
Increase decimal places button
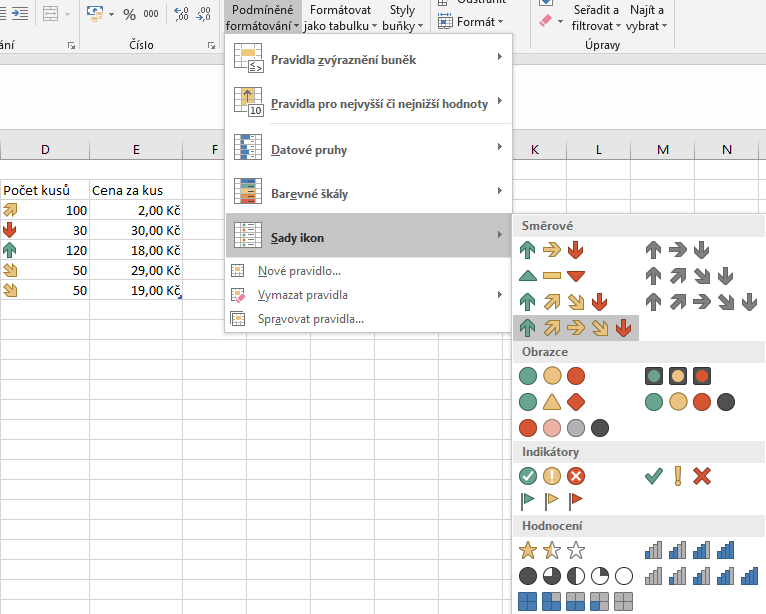[182, 15]
